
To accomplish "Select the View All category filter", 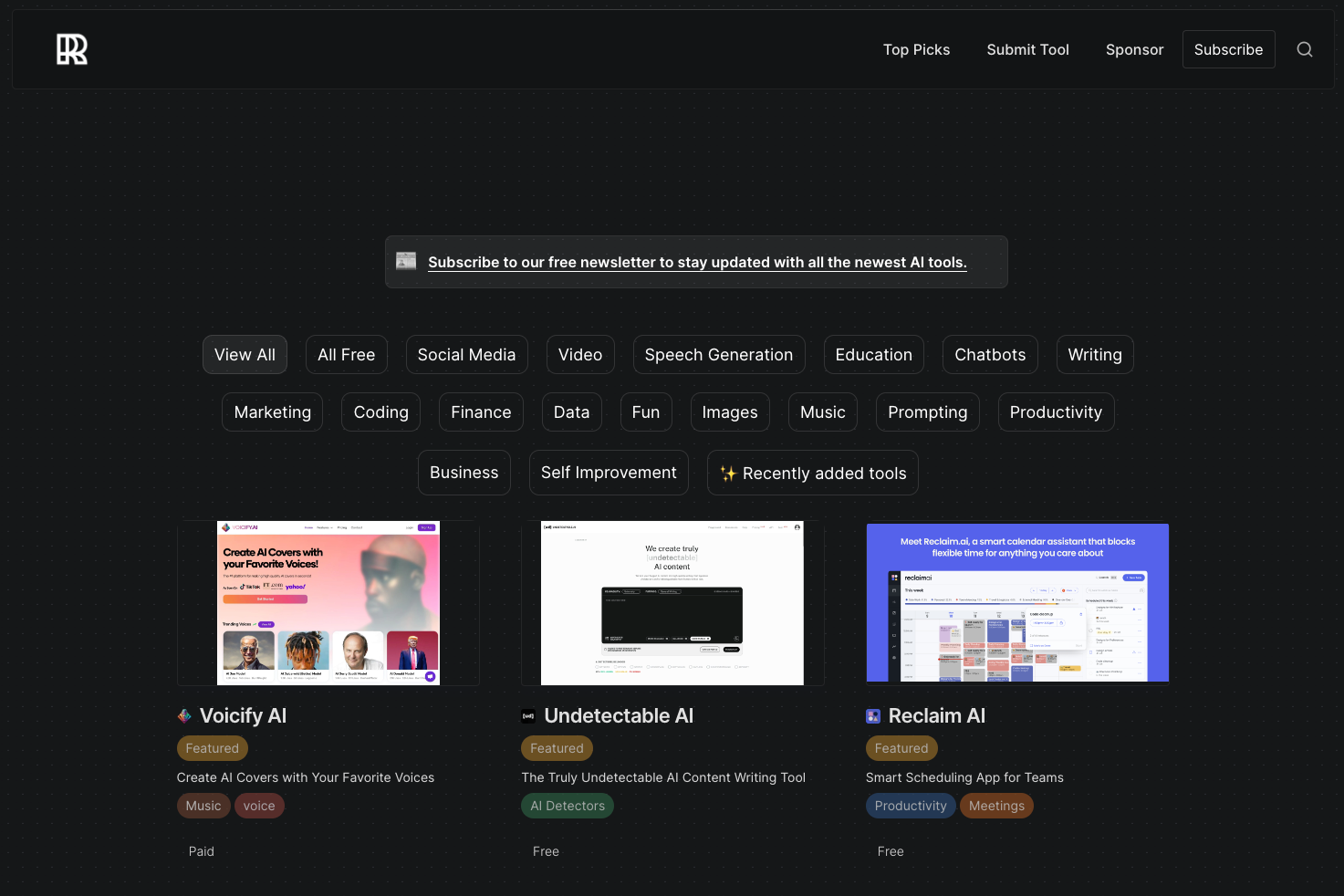I will point(245,355).
